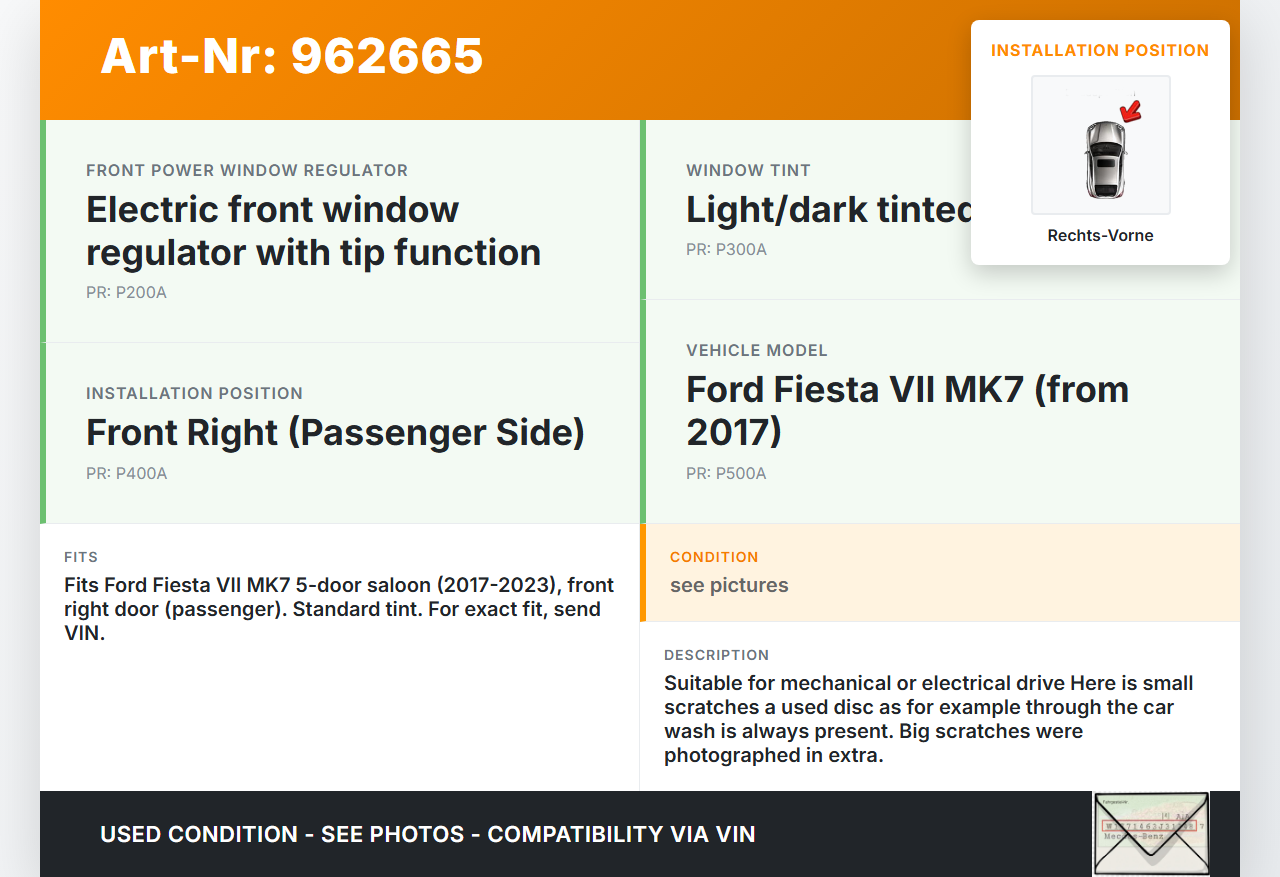The image size is (1280, 877).
Task: Click the PR: P400A code
Action: 126,473
